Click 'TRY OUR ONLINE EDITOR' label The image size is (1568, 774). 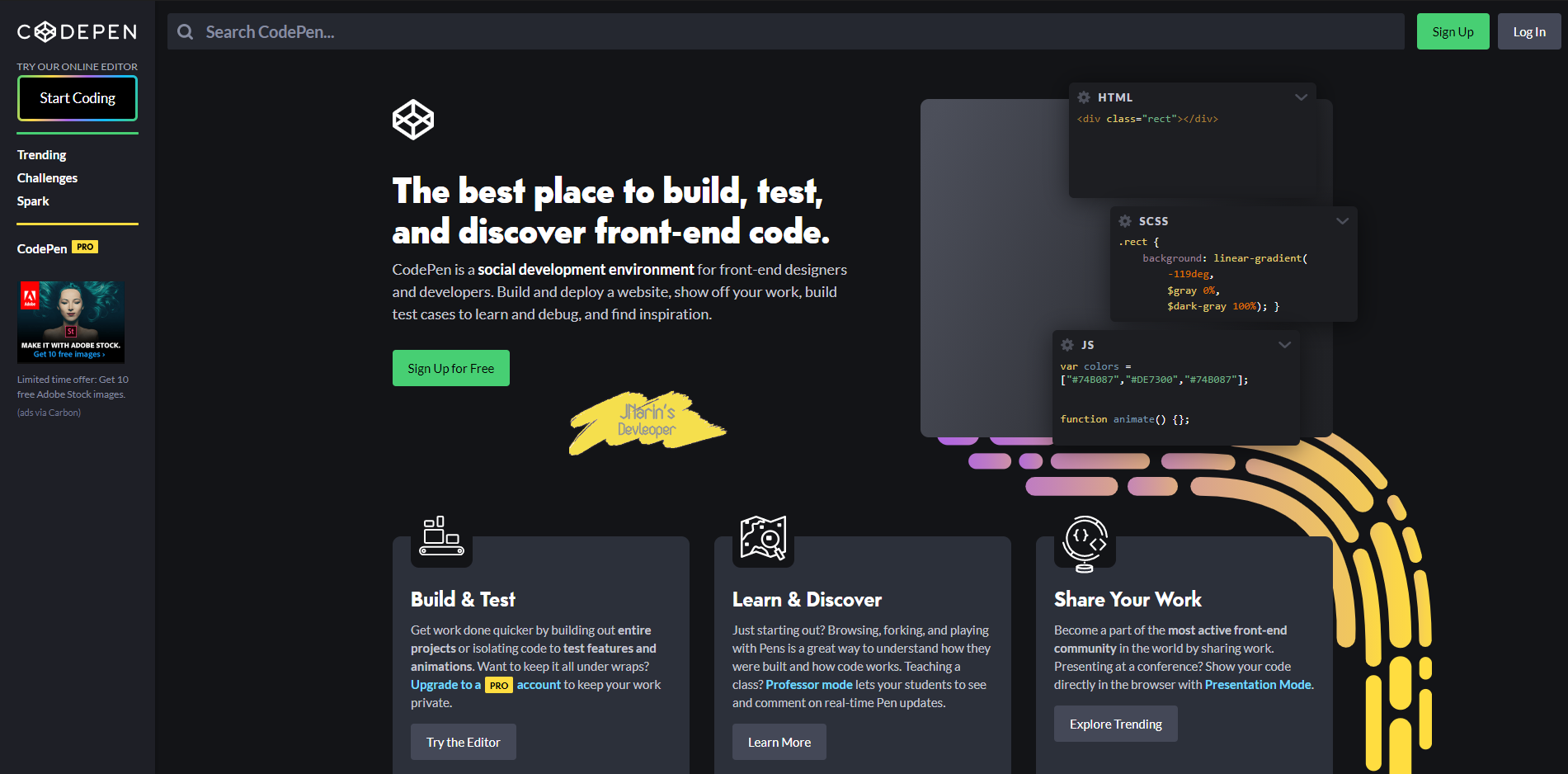click(x=78, y=67)
